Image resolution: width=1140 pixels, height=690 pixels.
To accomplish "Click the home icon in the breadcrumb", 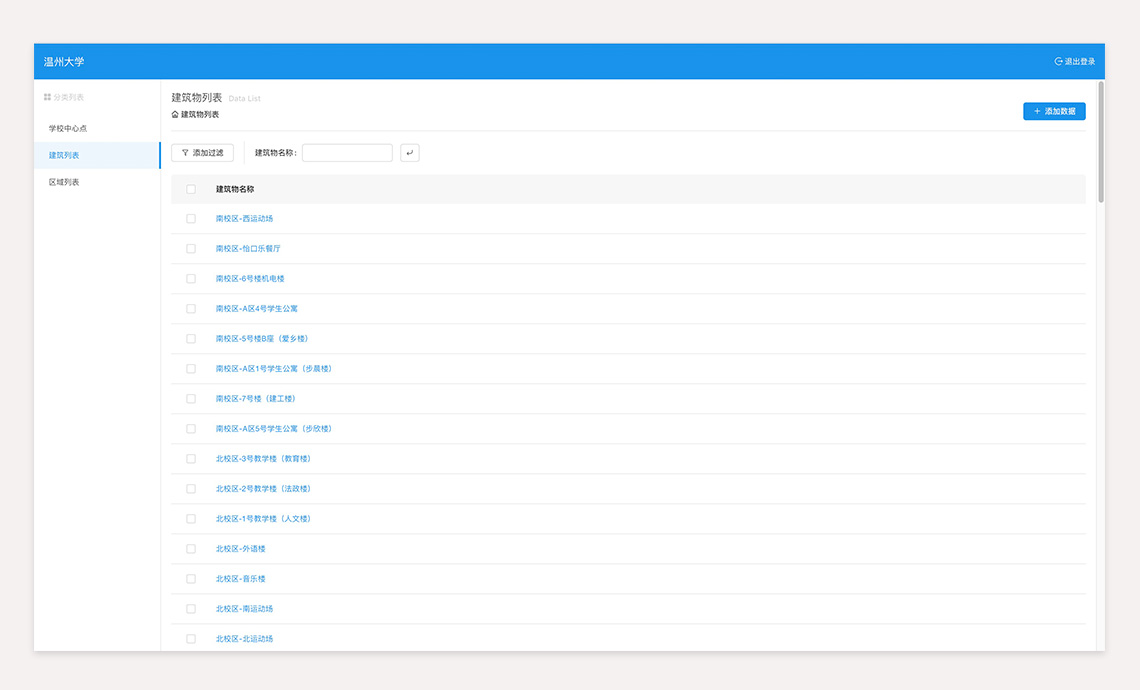I will tap(175, 115).
